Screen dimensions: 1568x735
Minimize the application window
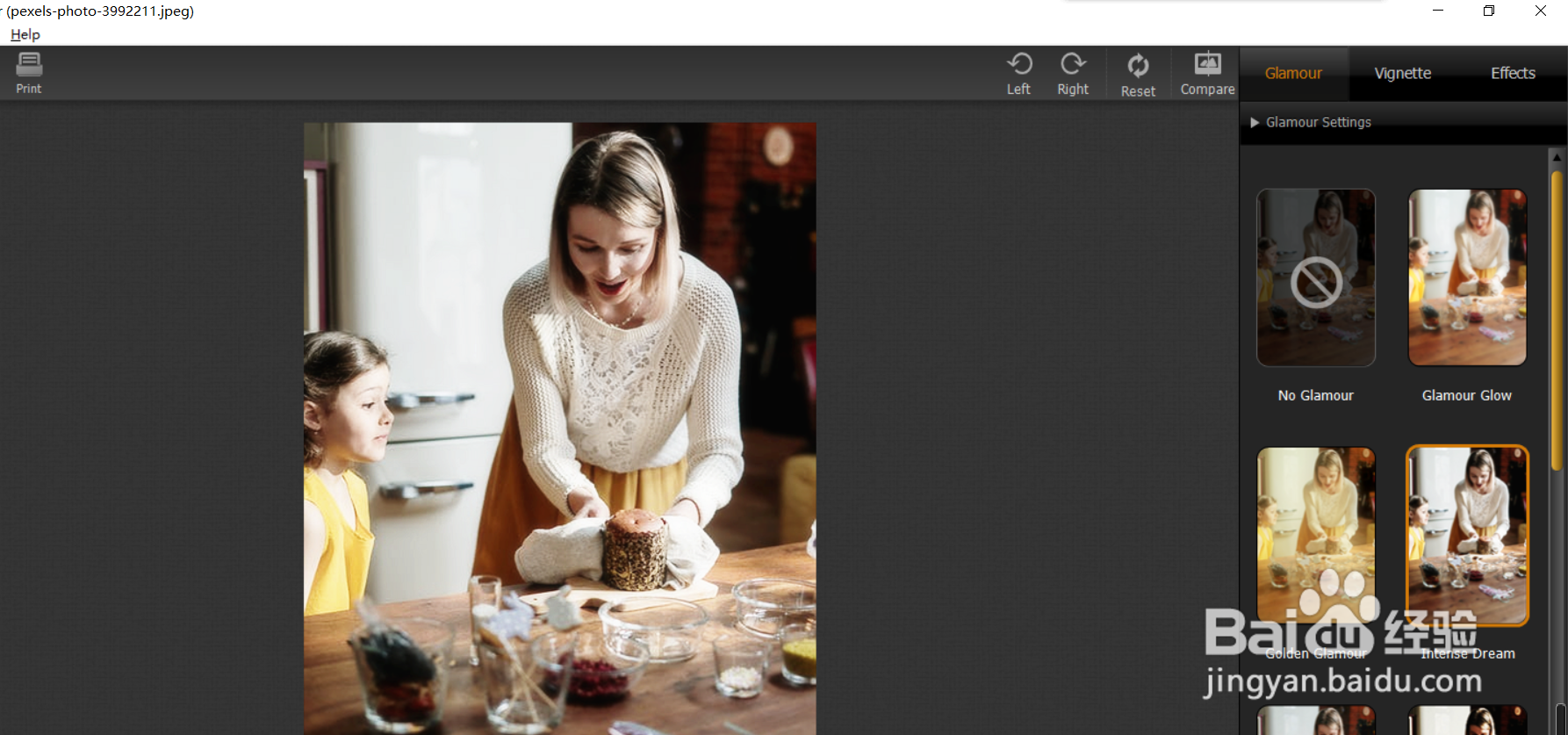[x=1438, y=11]
